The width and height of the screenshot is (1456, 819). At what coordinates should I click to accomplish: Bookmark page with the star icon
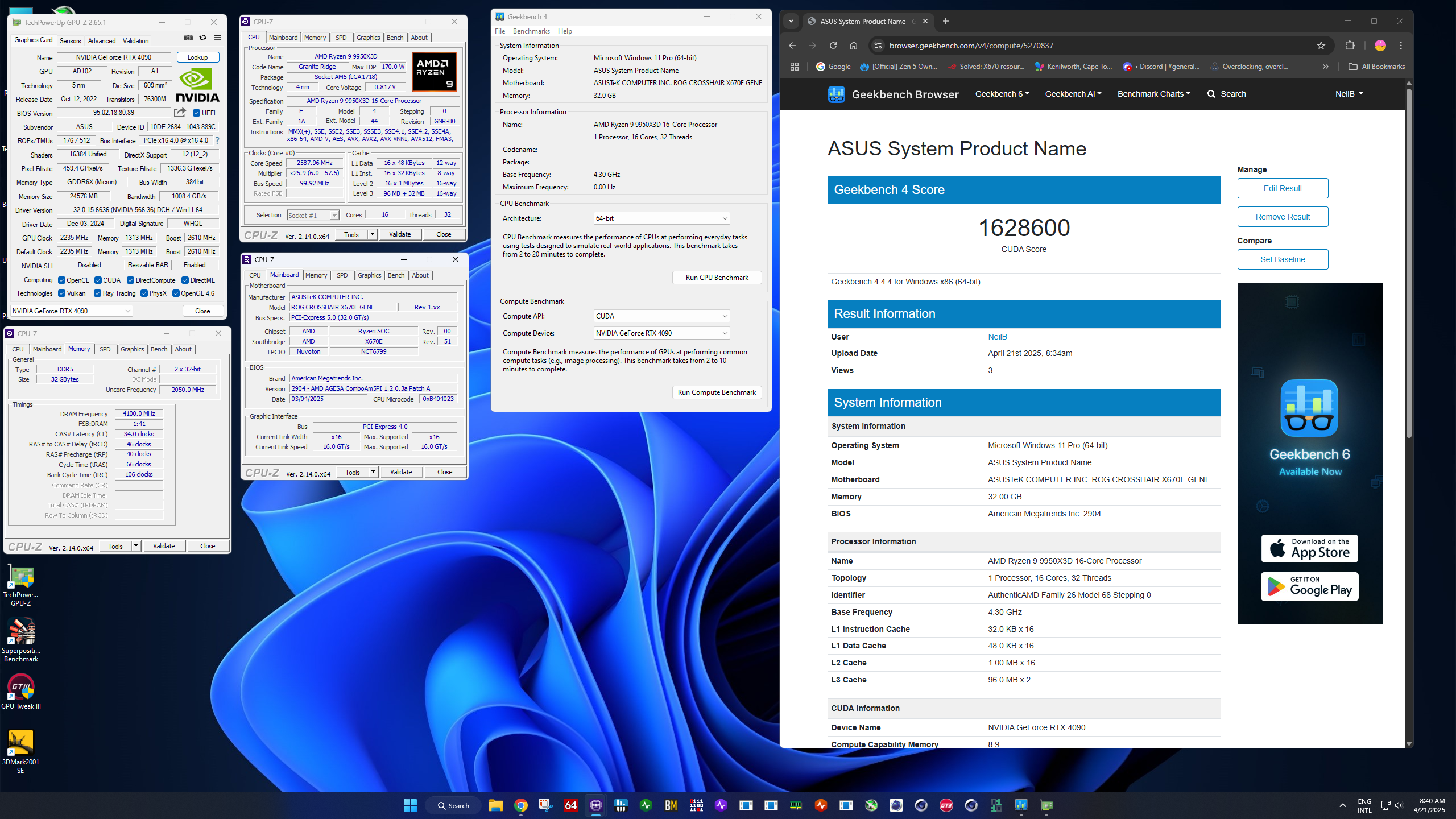1321,45
